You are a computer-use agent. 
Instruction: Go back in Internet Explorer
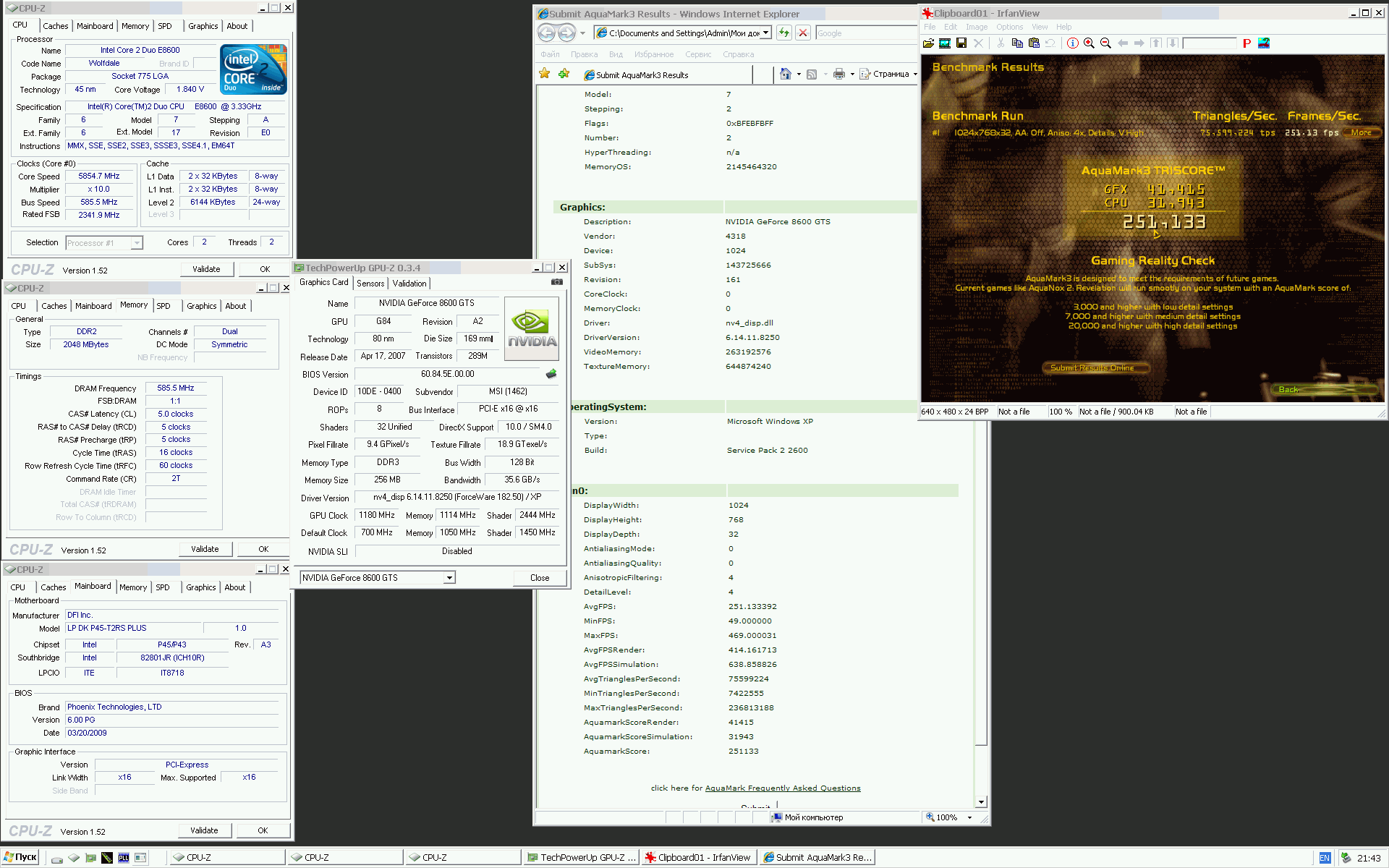[x=547, y=33]
